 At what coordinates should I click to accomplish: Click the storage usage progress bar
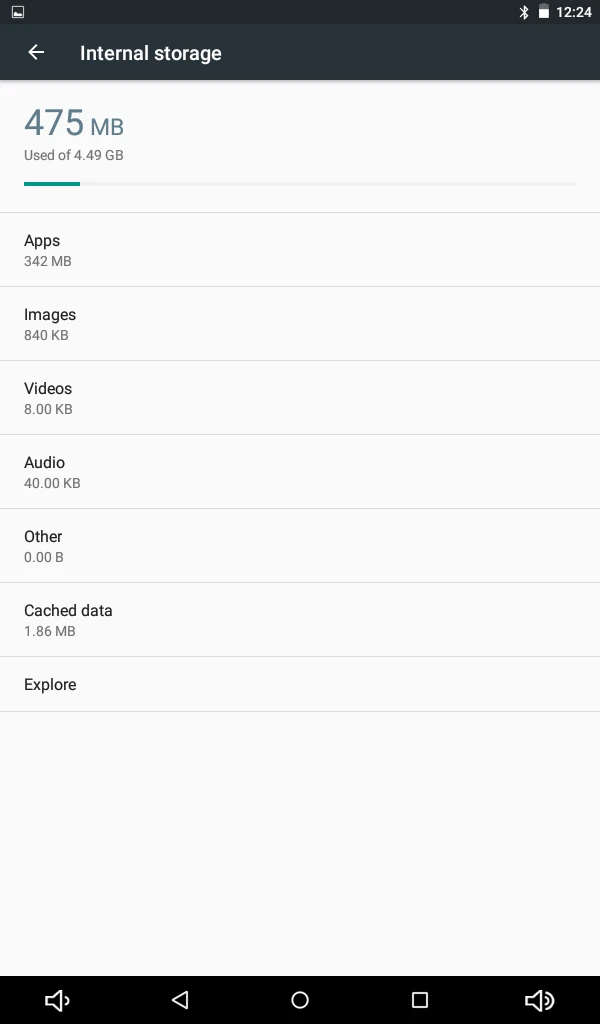point(300,184)
